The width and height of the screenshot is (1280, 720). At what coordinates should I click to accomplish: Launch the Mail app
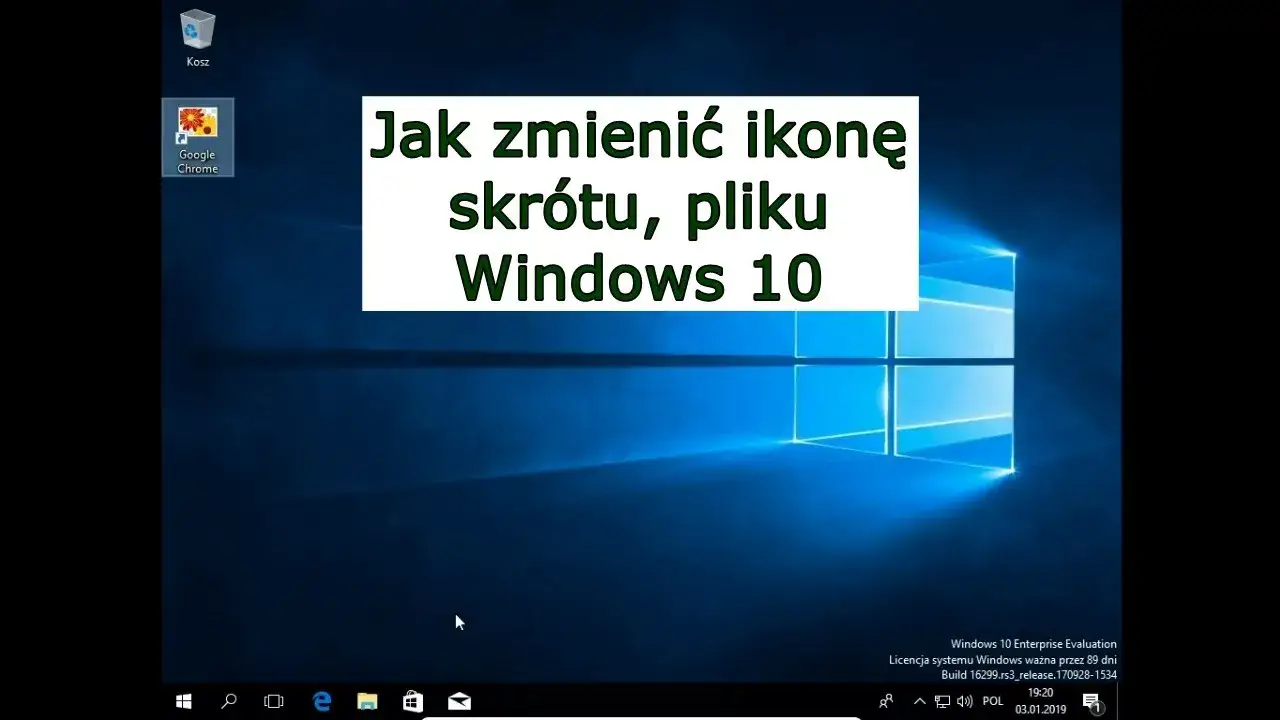click(458, 701)
